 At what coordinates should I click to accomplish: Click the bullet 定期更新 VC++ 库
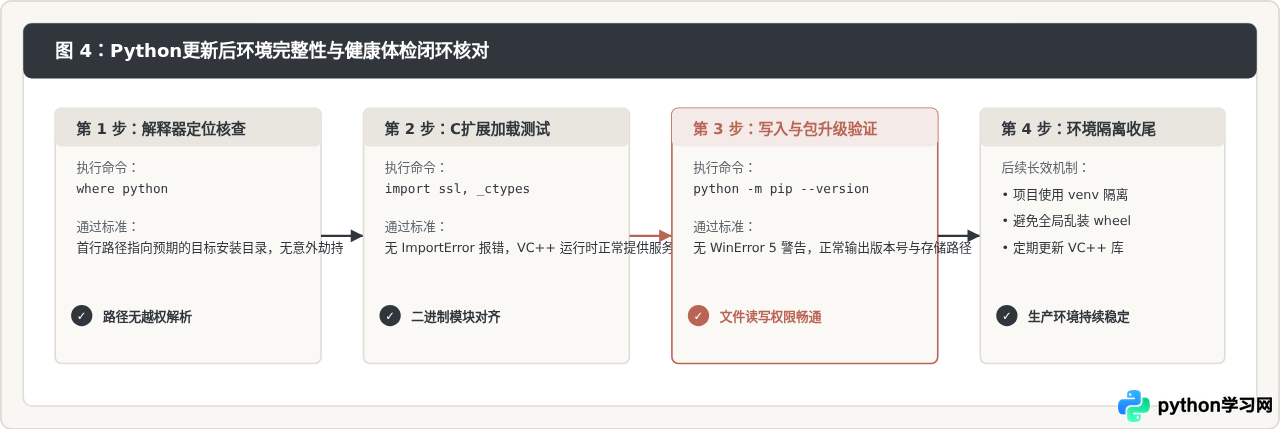[x=1062, y=247]
